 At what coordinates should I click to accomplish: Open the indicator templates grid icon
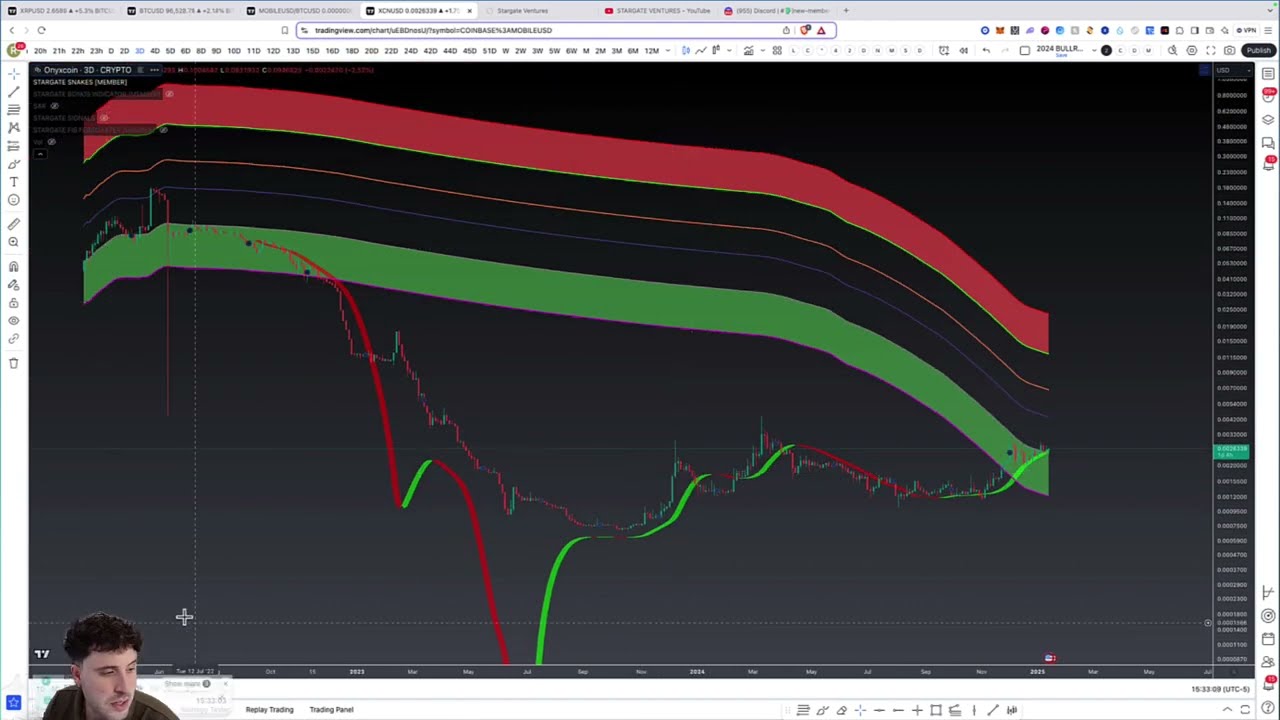(x=777, y=50)
